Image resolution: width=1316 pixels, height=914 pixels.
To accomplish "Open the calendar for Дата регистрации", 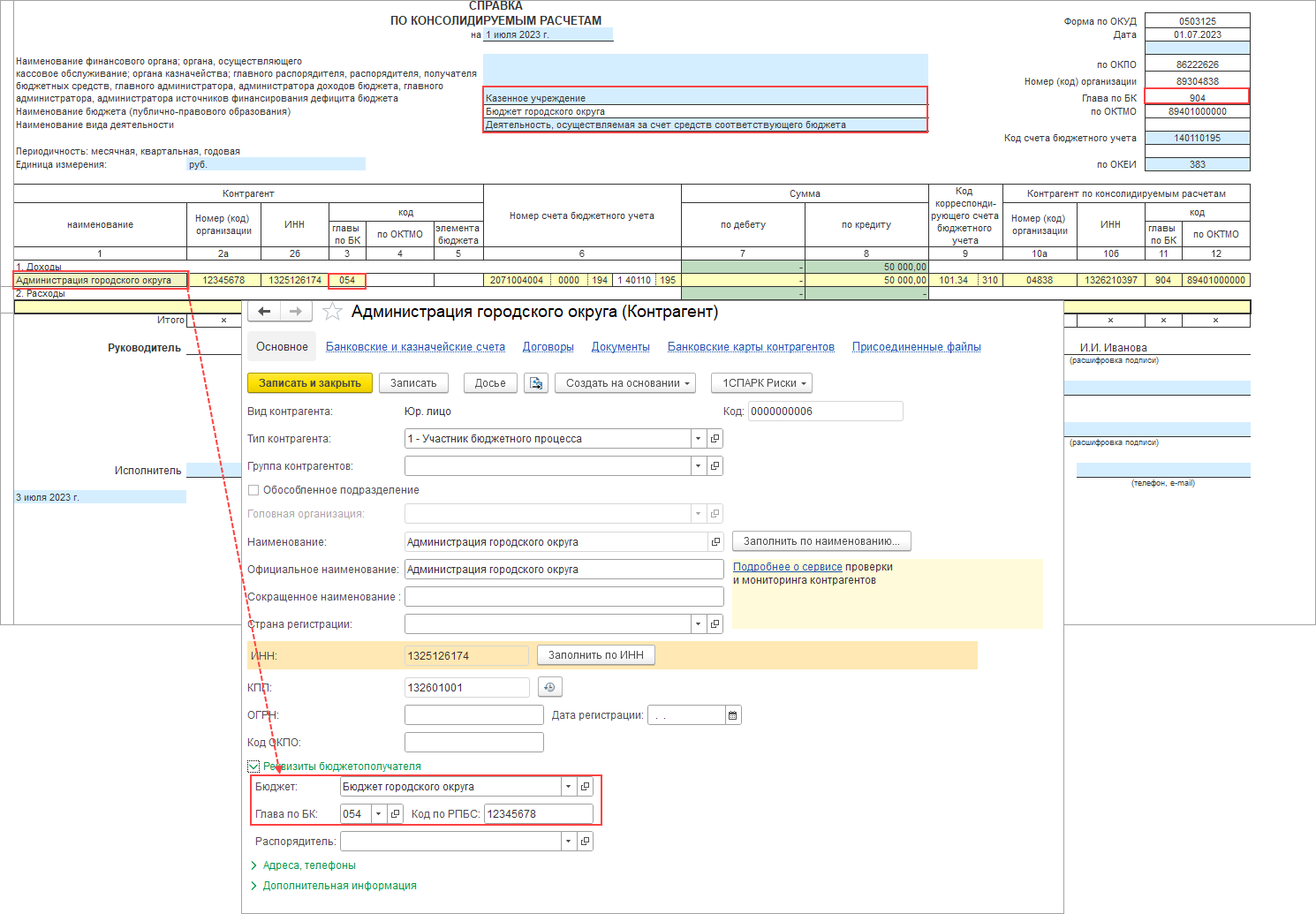I will (x=732, y=715).
